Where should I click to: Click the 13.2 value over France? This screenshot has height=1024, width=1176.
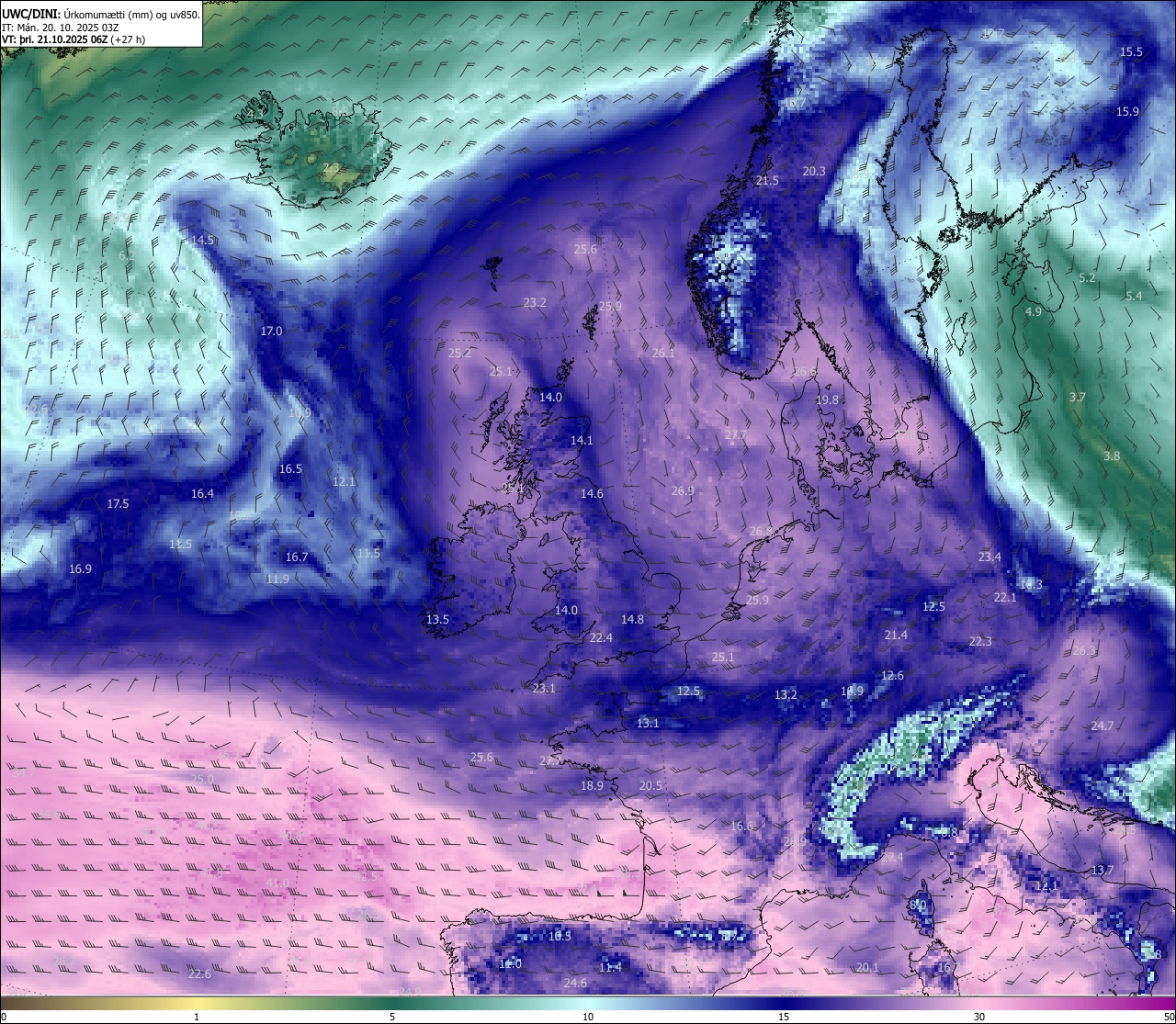coord(786,694)
